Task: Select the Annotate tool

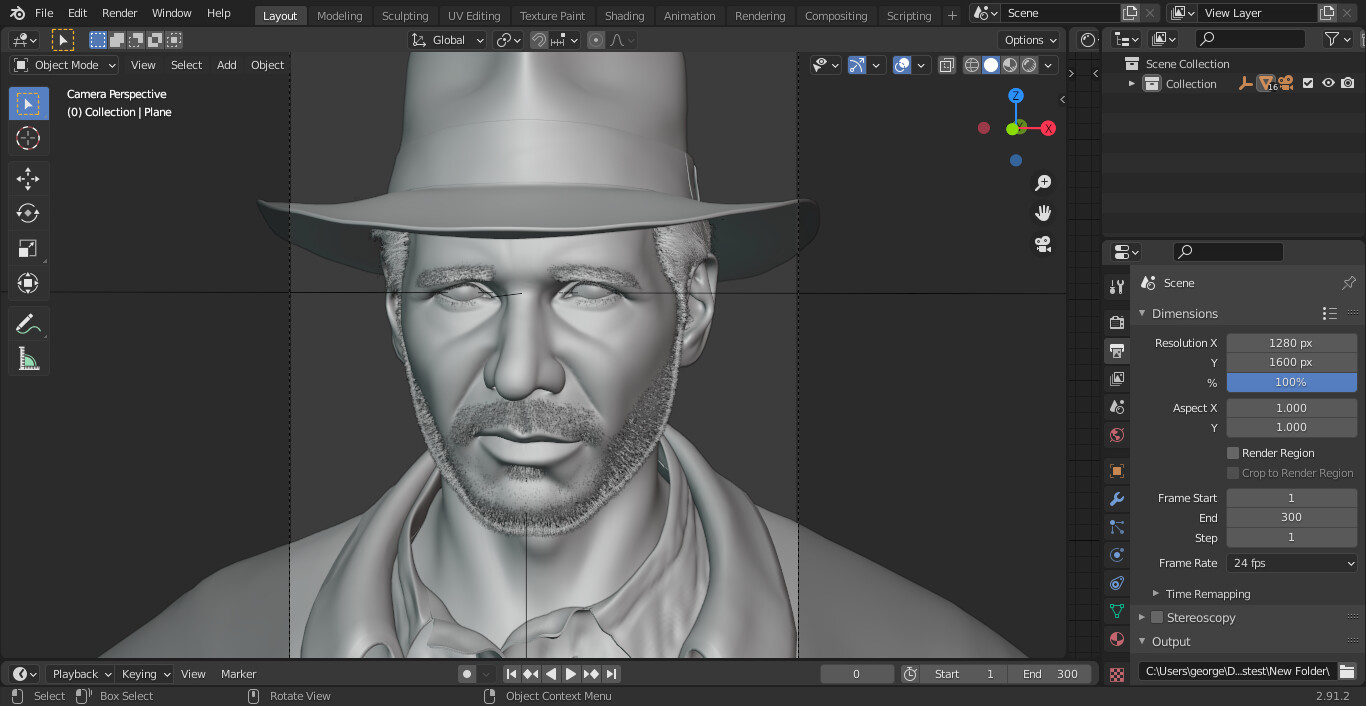Action: (x=28, y=324)
